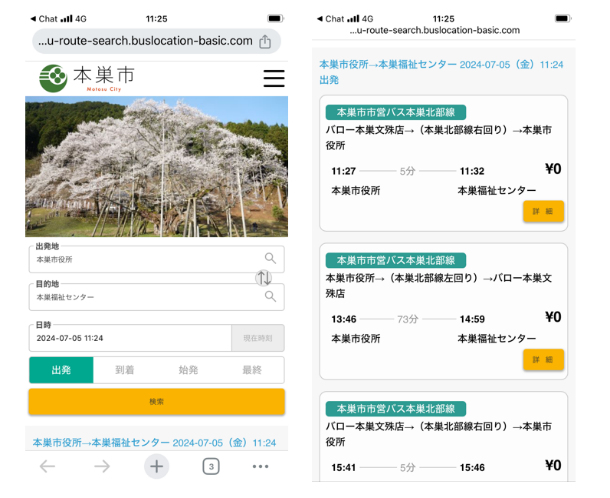Select the 到着 tab

(x=124, y=370)
